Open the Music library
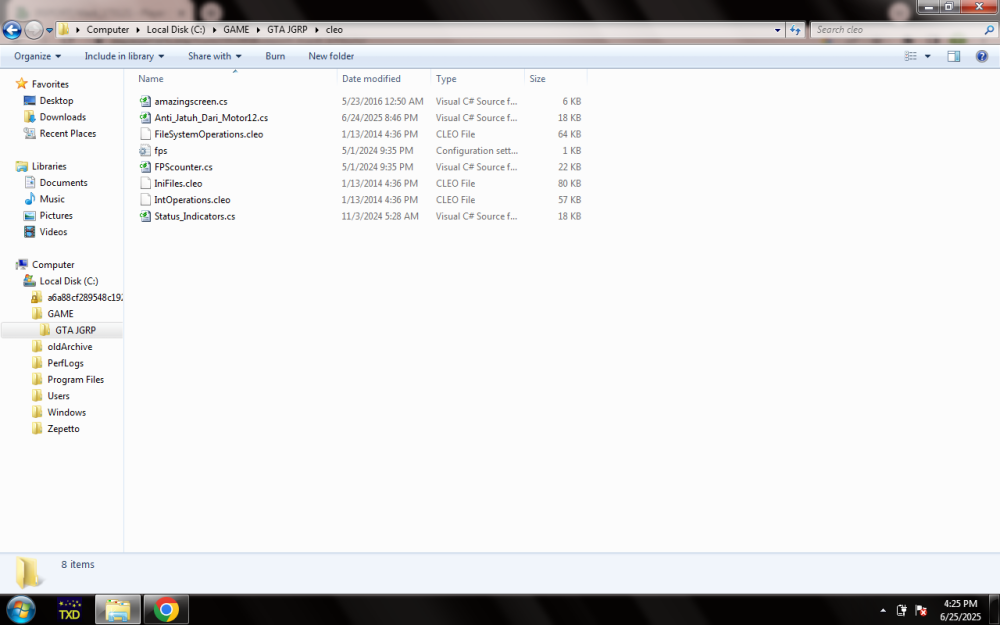The width and height of the screenshot is (1000, 625). coord(52,200)
